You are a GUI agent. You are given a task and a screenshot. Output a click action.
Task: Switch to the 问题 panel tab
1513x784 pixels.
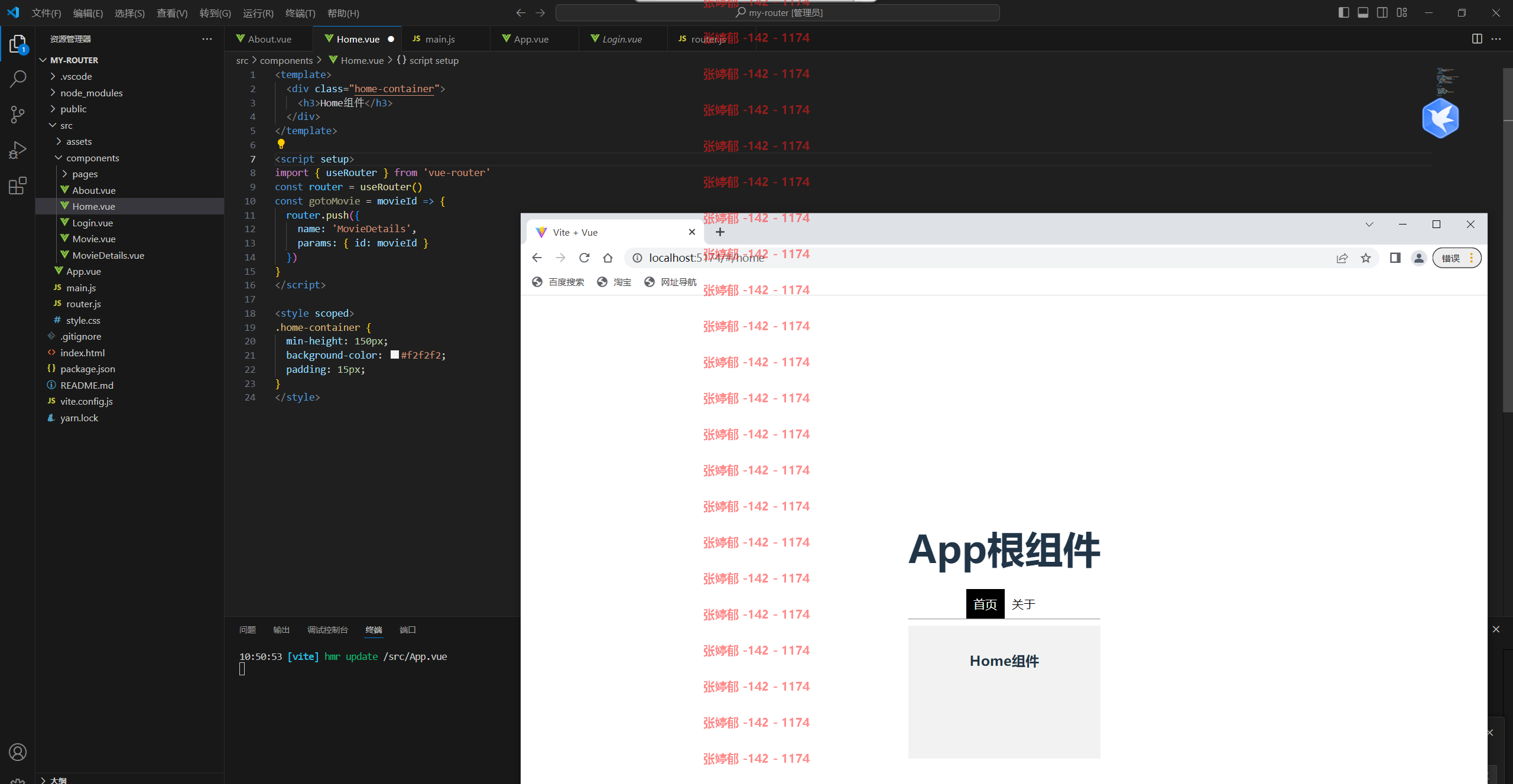248,630
